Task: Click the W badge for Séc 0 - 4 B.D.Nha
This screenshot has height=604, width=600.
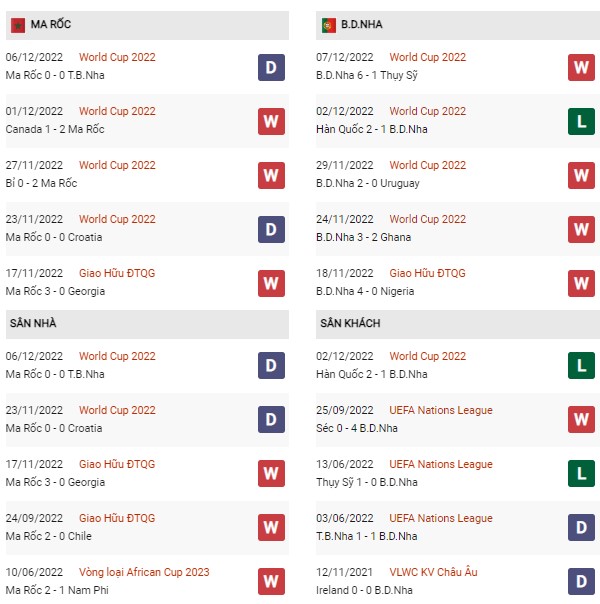Action: coord(581,419)
